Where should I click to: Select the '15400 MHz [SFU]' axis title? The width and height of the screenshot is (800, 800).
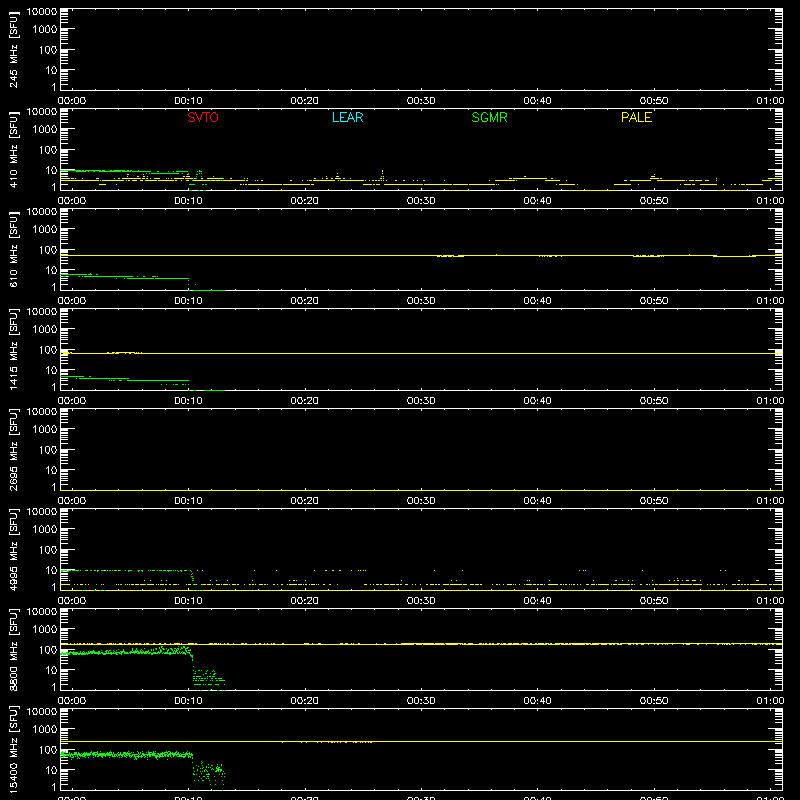point(13,749)
